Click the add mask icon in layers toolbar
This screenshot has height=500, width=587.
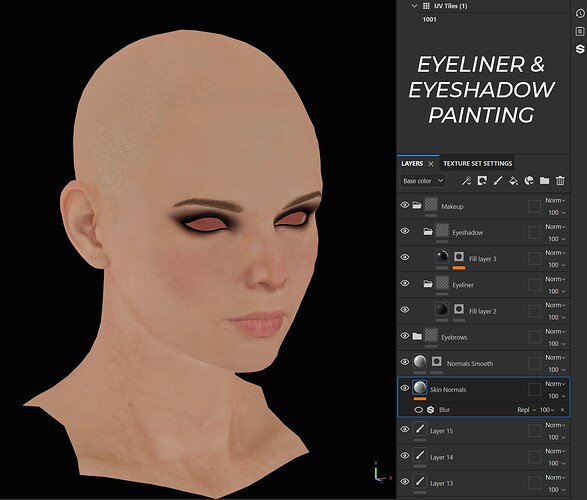(x=482, y=181)
